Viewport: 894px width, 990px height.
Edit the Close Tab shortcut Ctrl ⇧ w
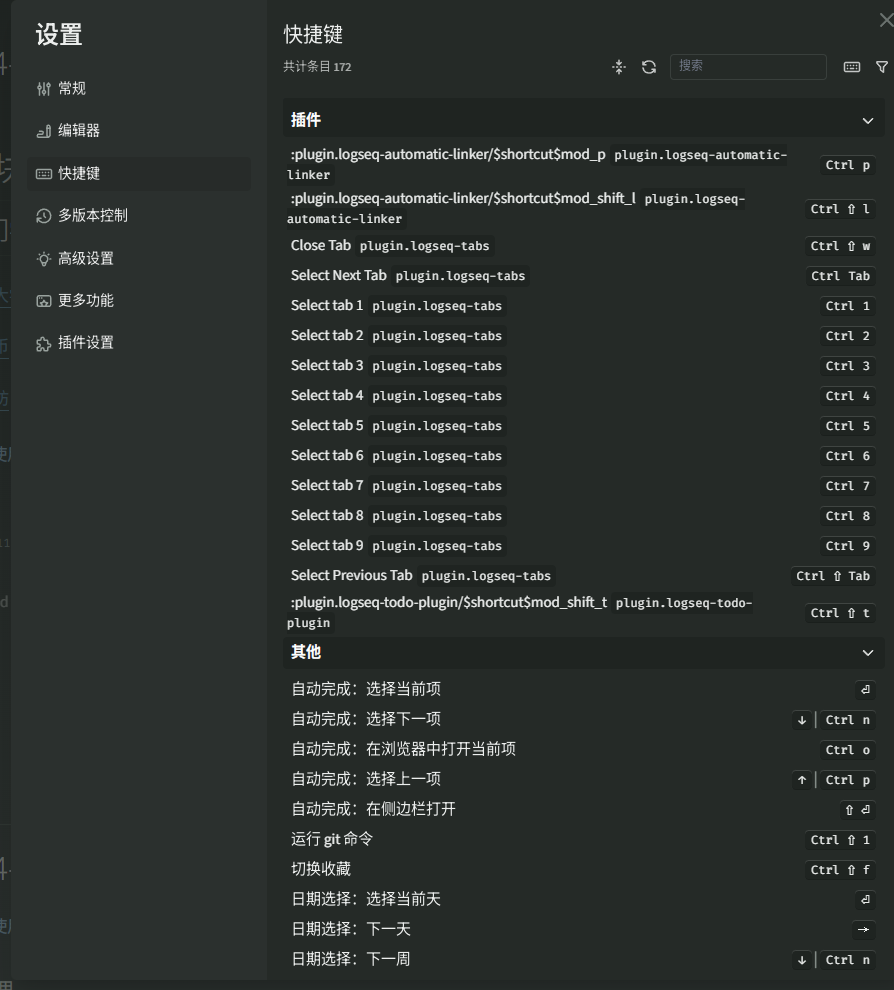coord(840,246)
